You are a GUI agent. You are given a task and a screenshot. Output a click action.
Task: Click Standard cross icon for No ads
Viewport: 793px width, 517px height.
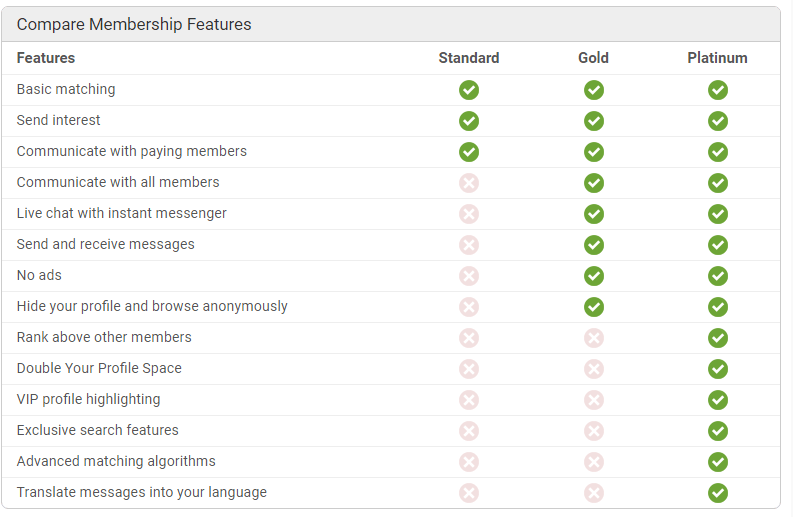click(469, 276)
